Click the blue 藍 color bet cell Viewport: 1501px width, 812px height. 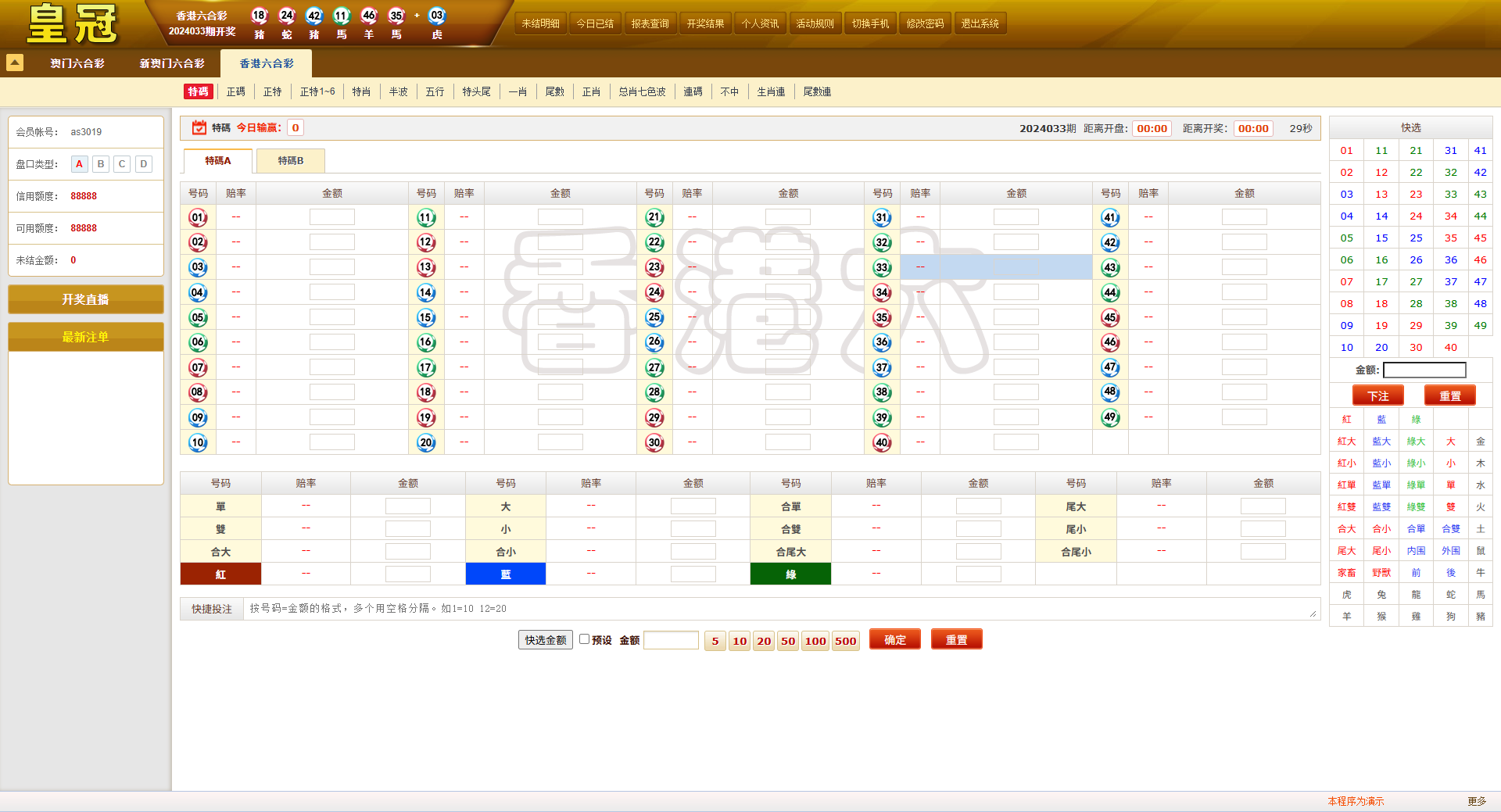[x=505, y=574]
